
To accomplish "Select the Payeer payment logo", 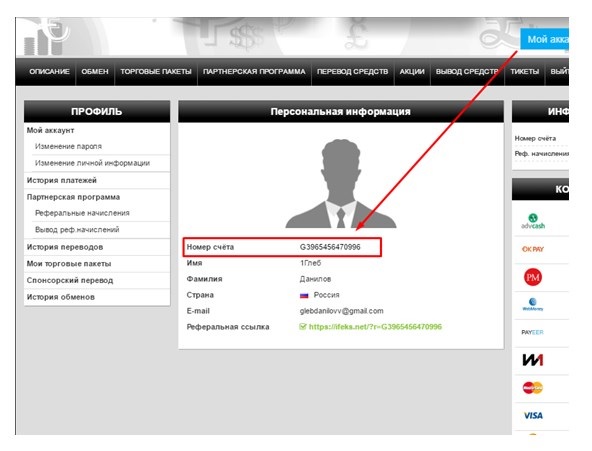I will (532, 332).
